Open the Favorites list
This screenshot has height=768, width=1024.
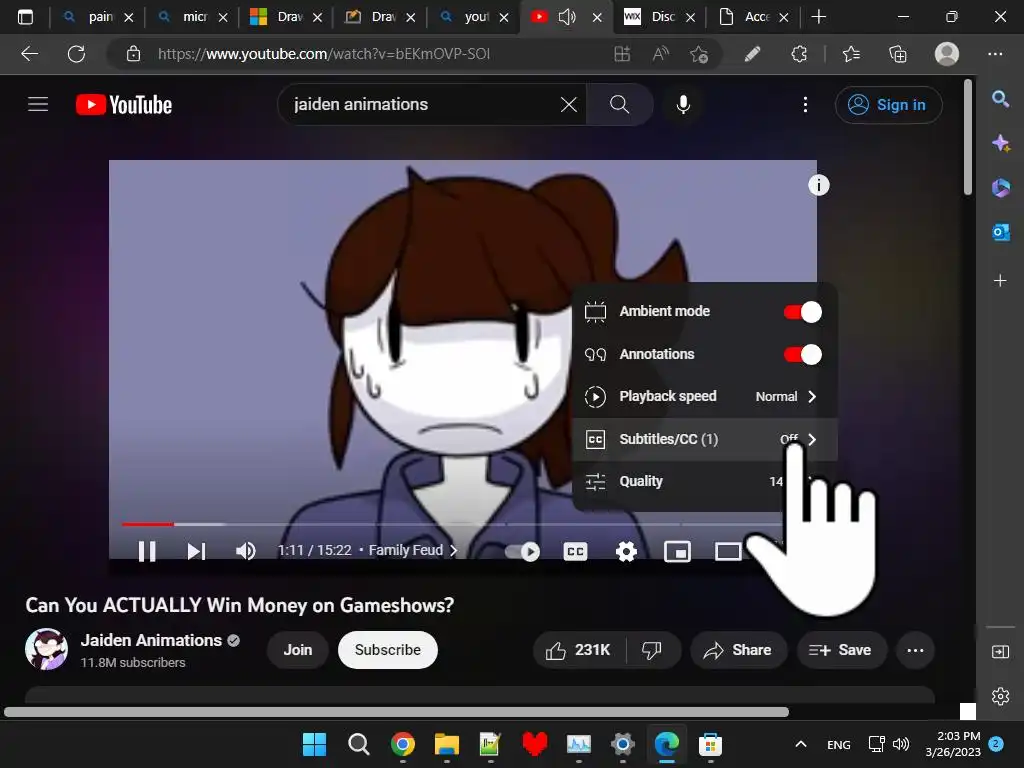tap(851, 54)
